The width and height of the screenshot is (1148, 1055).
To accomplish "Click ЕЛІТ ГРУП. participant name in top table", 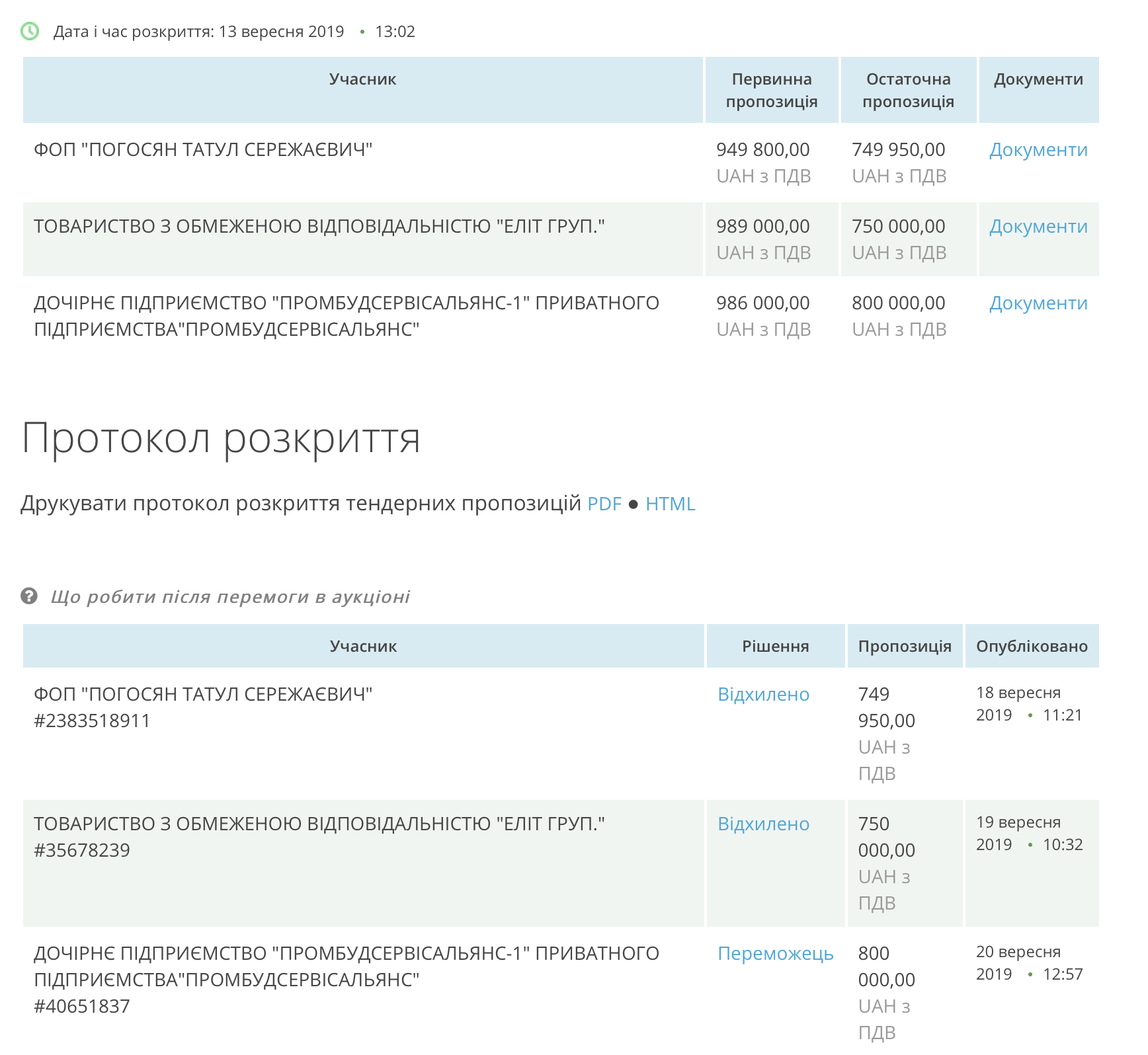I will [x=319, y=227].
